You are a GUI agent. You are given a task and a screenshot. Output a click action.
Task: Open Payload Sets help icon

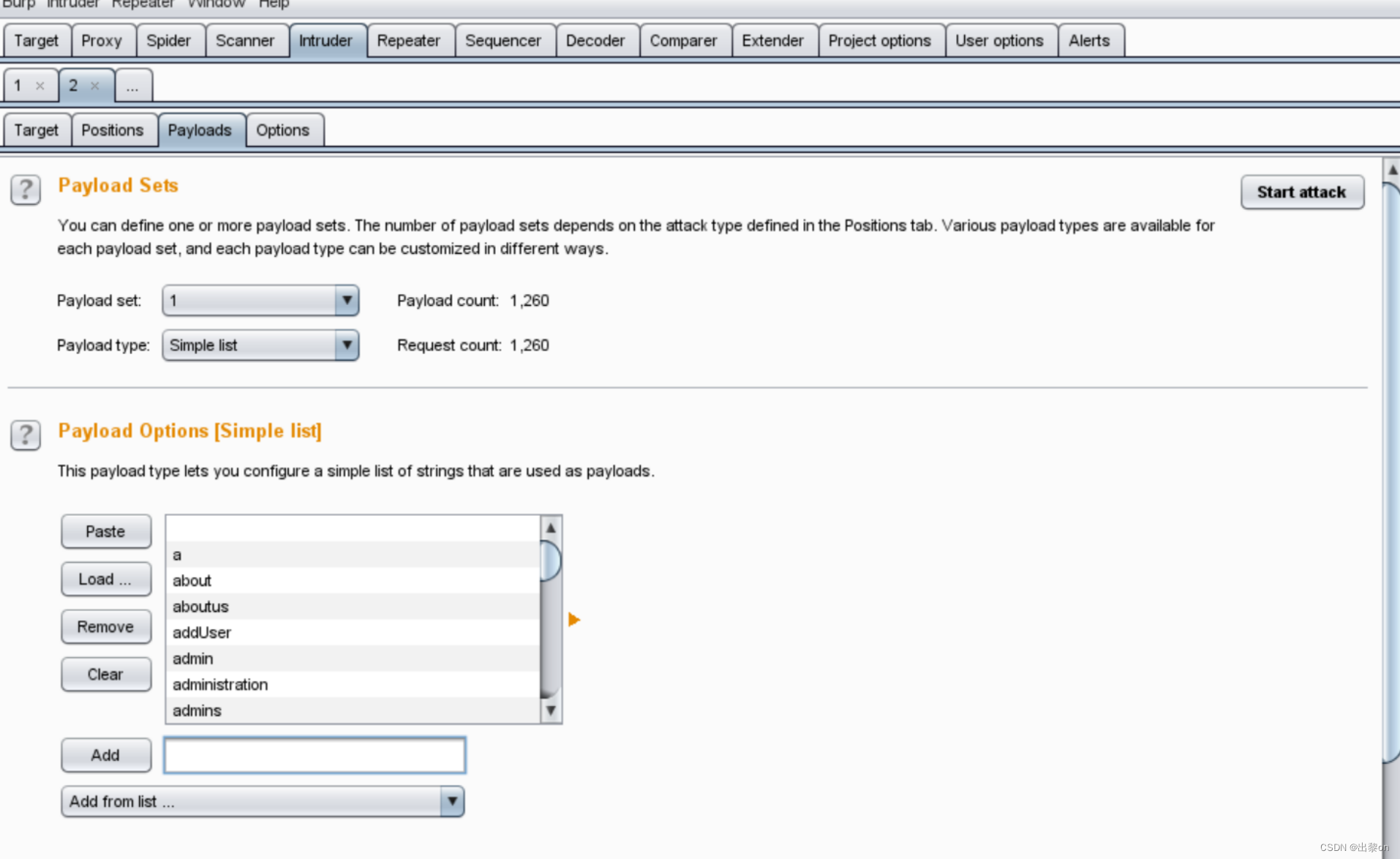click(26, 190)
